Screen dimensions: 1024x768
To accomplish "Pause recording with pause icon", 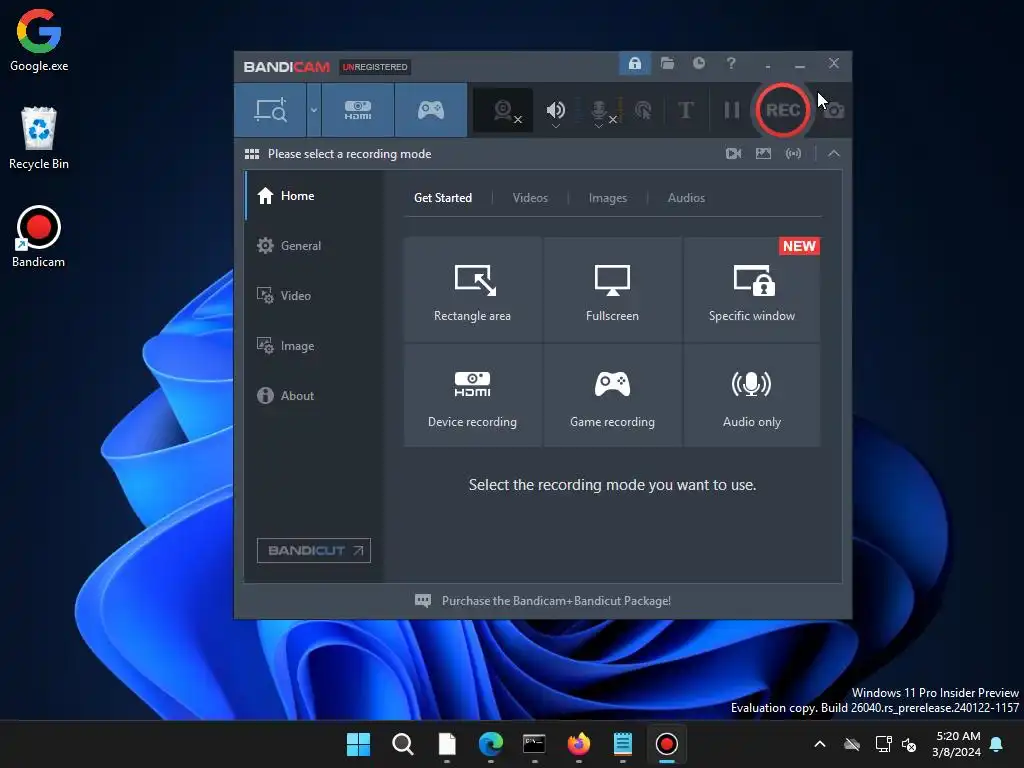I will [x=732, y=110].
